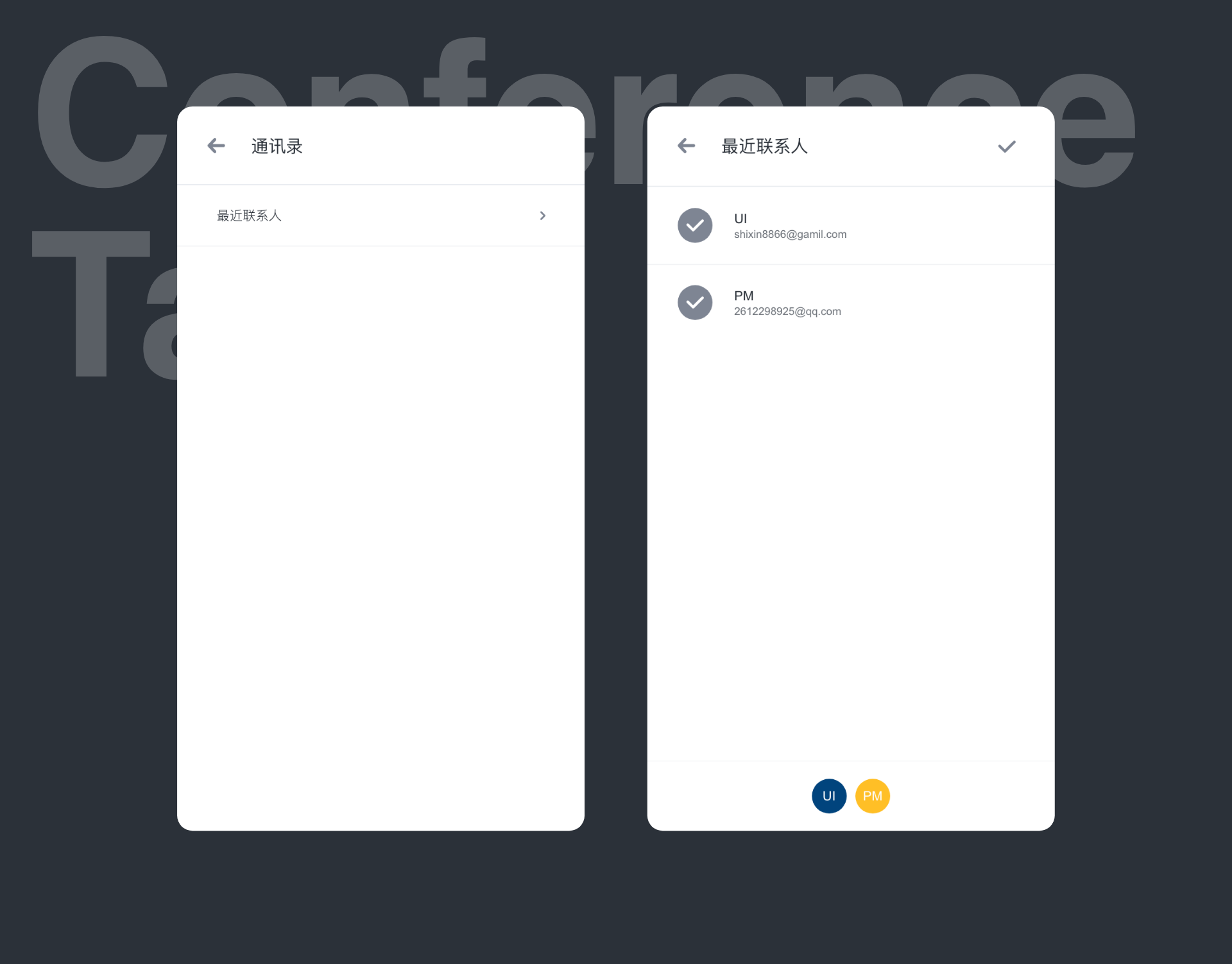Click the 通讯录 header title

pyautogui.click(x=277, y=146)
